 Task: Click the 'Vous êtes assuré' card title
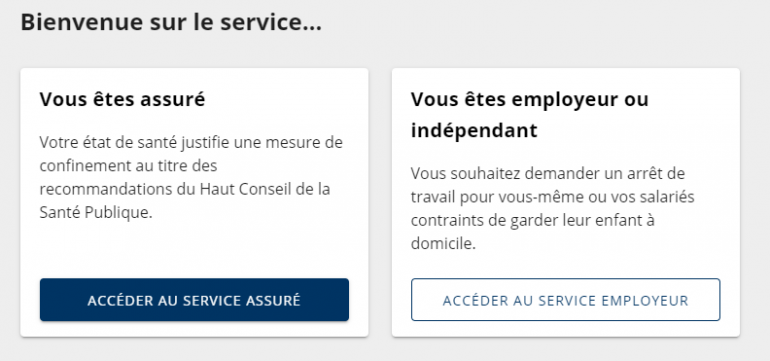coord(122,99)
